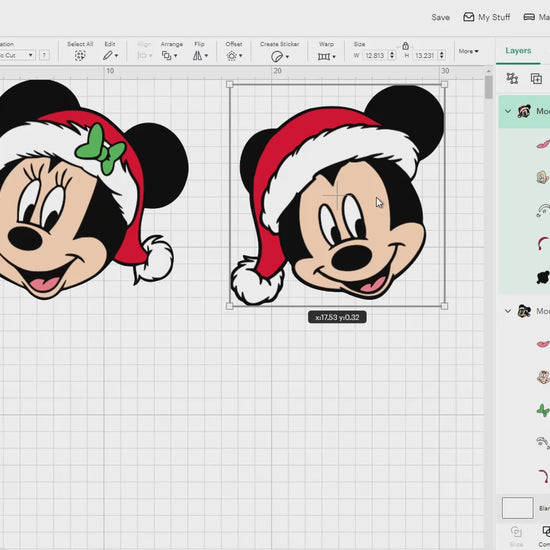550x550 pixels.
Task: Click the Group icon in Layers panel
Action: coord(512,78)
